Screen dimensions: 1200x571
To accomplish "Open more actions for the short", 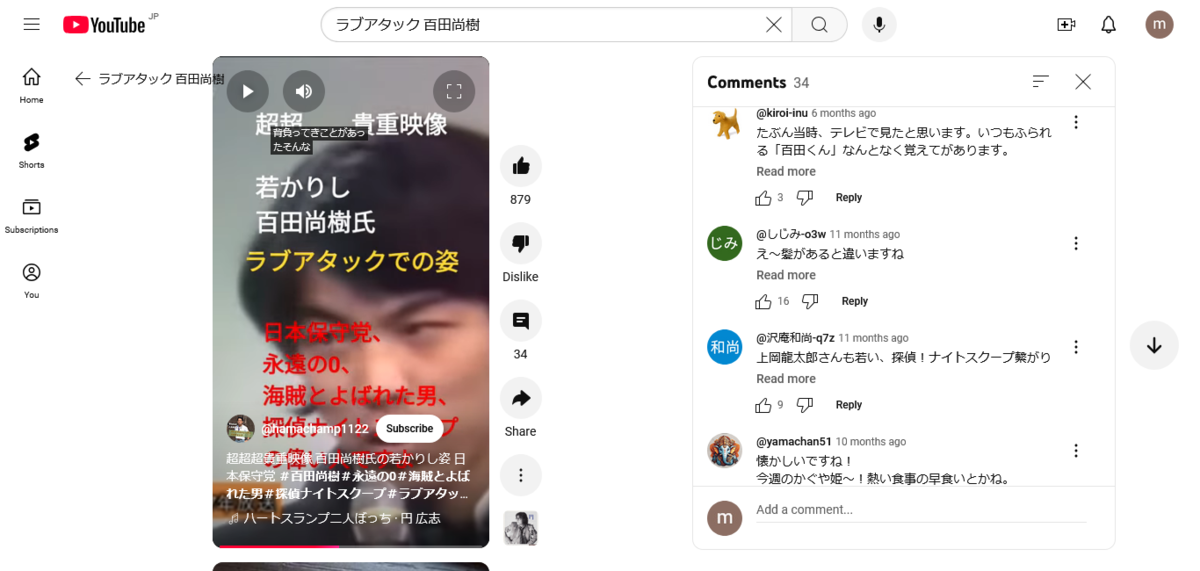I will point(520,476).
